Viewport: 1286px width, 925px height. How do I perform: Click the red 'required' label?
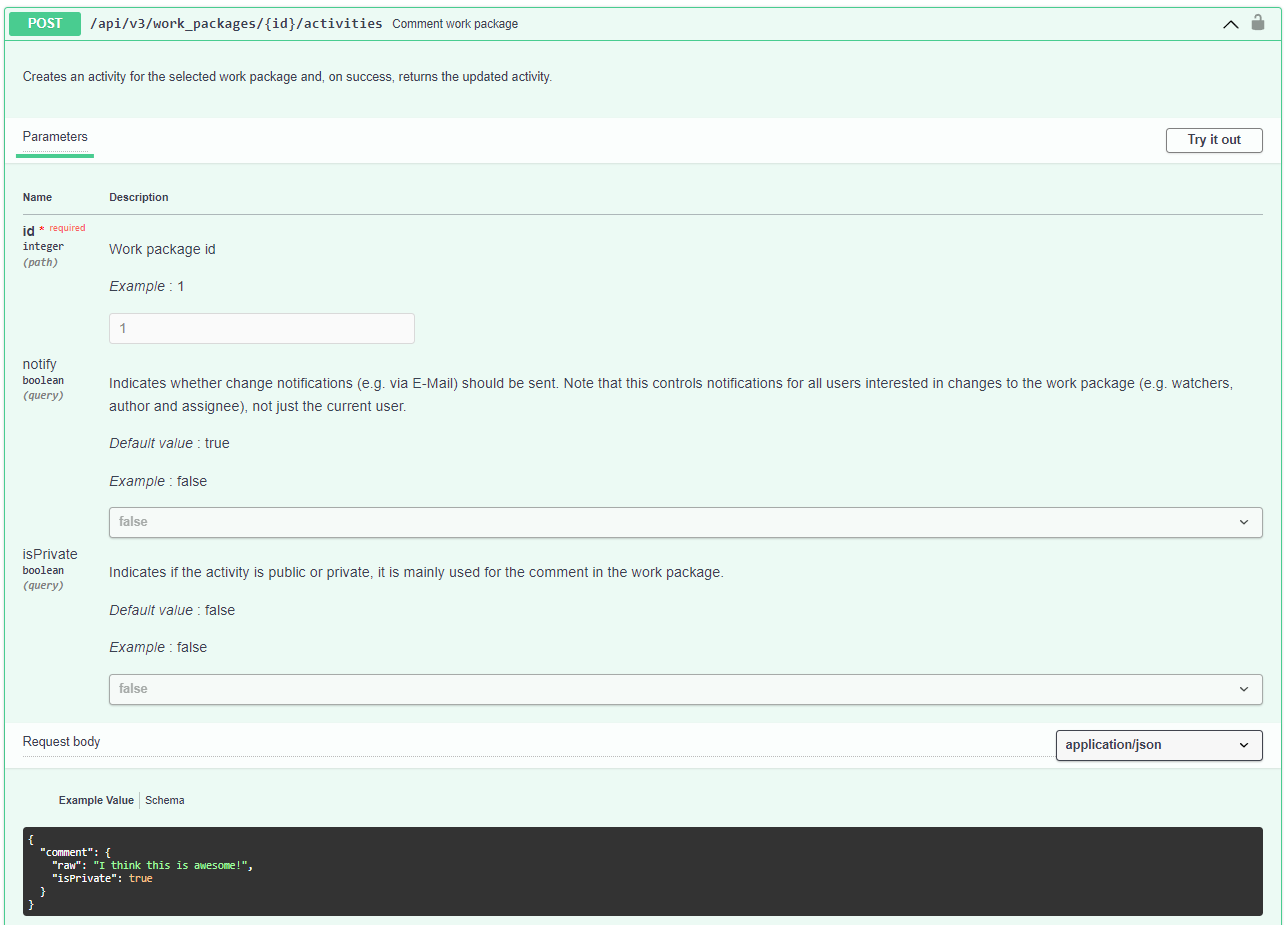pyautogui.click(x=67, y=228)
